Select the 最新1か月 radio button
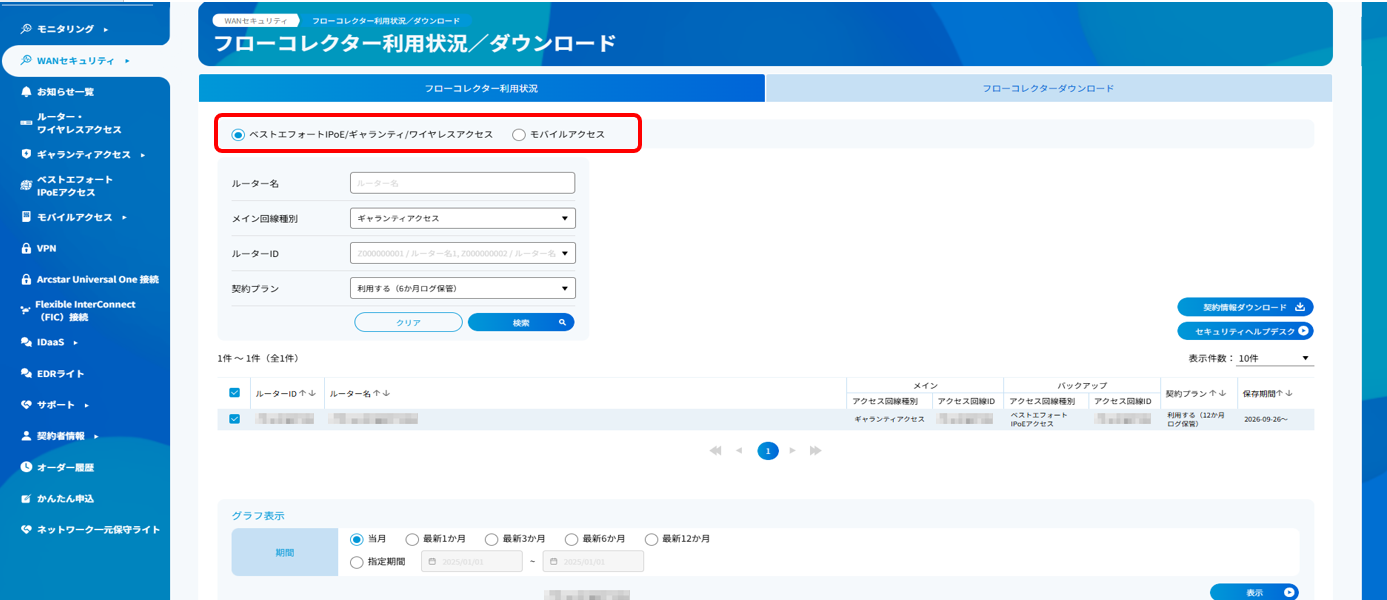Viewport: 1387px width, 600px height. (x=412, y=539)
